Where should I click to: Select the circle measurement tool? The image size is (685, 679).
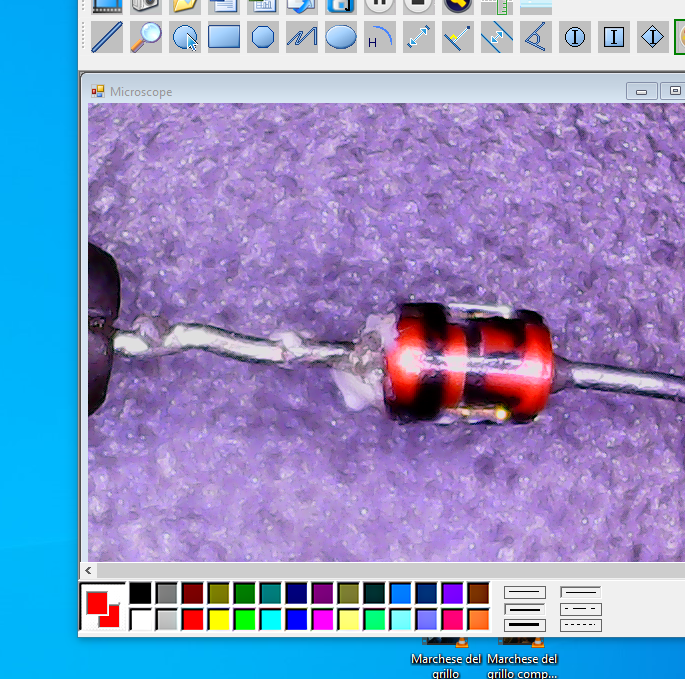pyautogui.click(x=185, y=37)
